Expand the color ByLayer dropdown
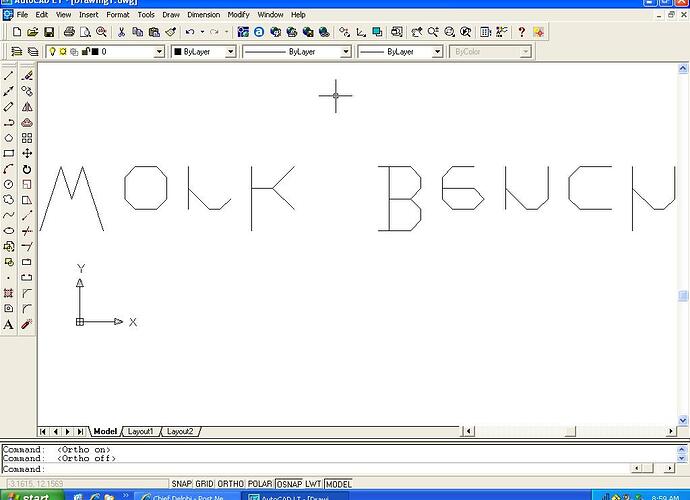This screenshot has height=500, width=690. (x=230, y=52)
